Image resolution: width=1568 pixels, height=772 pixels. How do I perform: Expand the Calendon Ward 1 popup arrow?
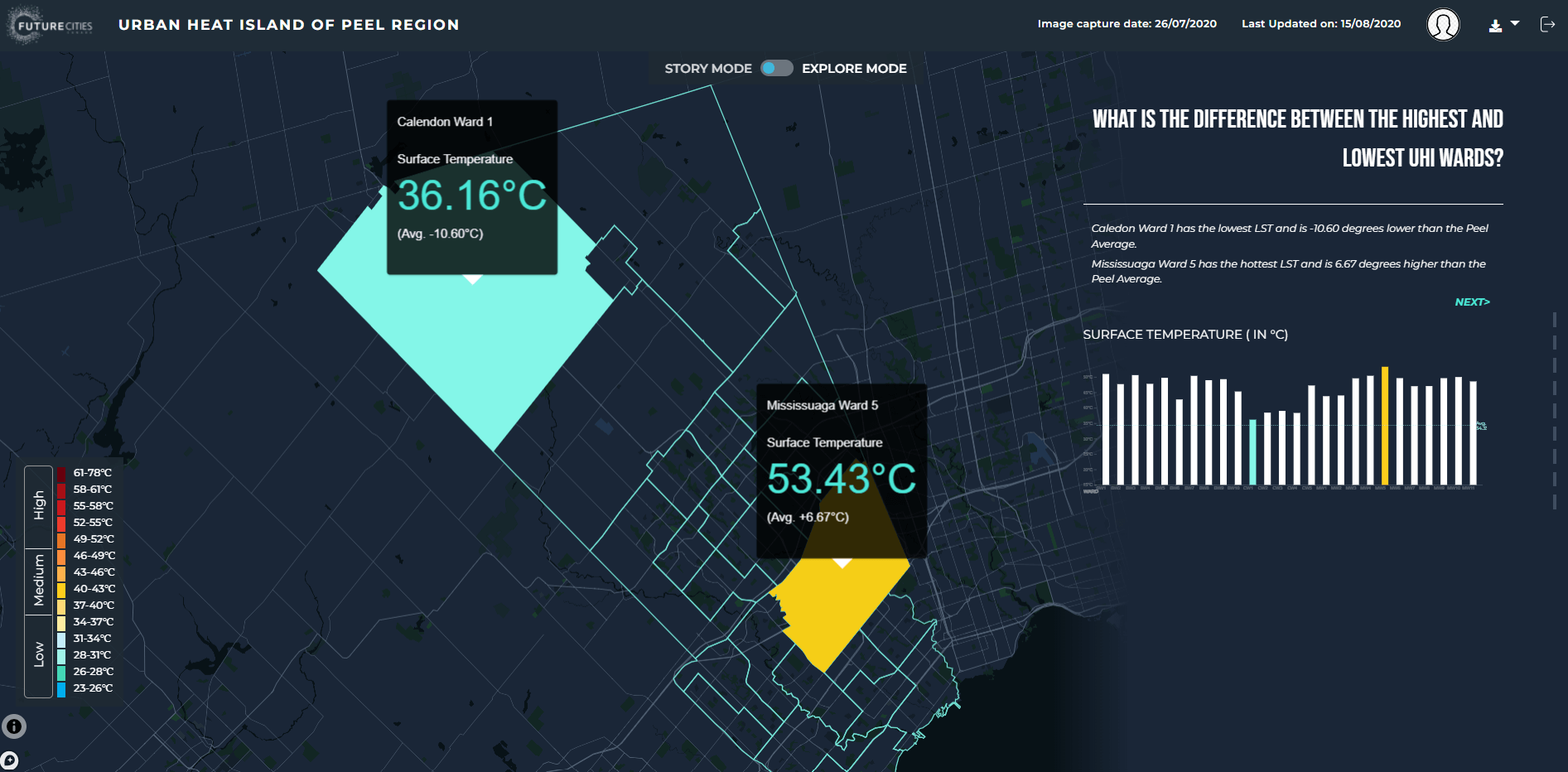coord(471,280)
